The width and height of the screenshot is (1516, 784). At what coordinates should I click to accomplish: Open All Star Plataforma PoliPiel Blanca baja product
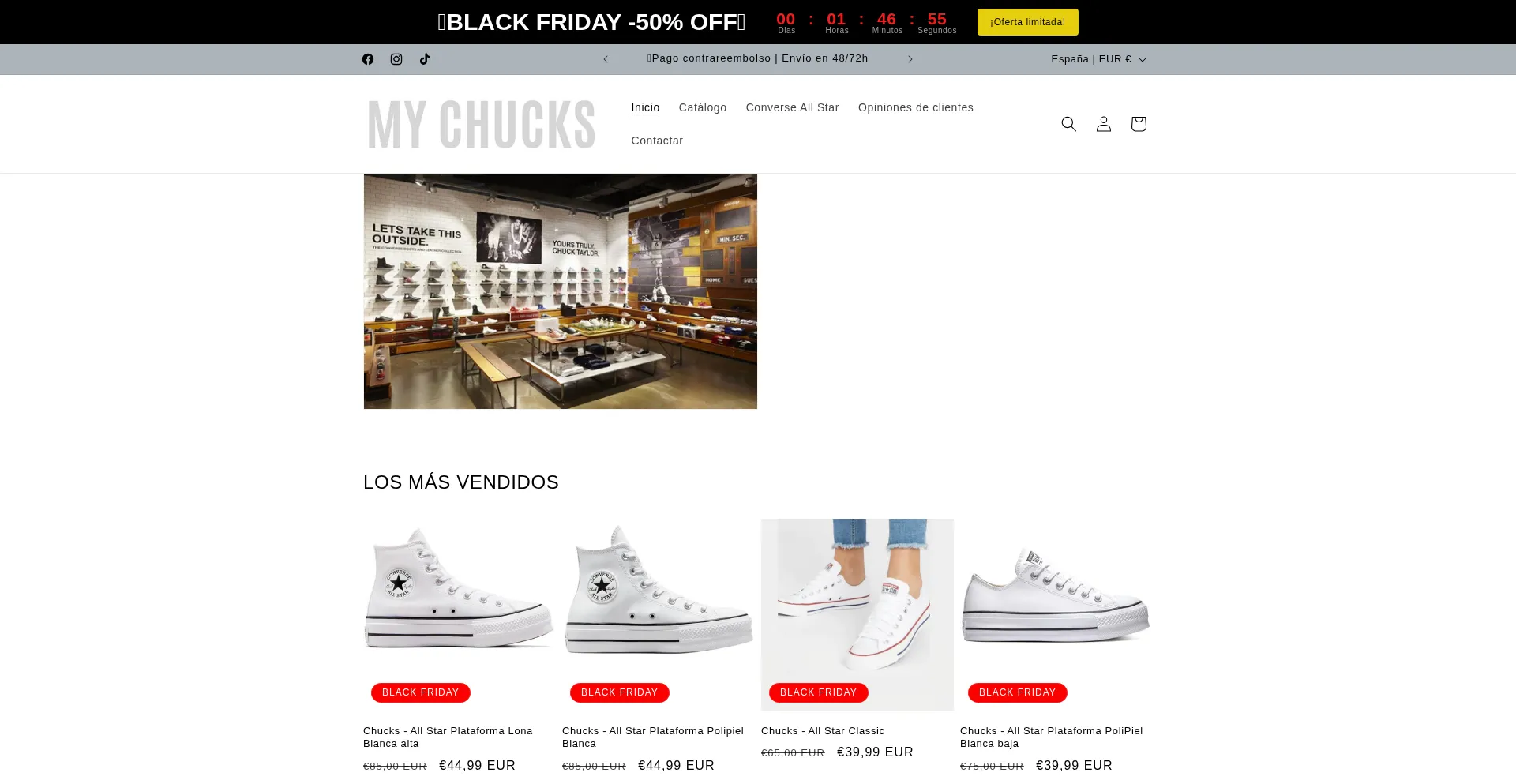(x=1052, y=737)
